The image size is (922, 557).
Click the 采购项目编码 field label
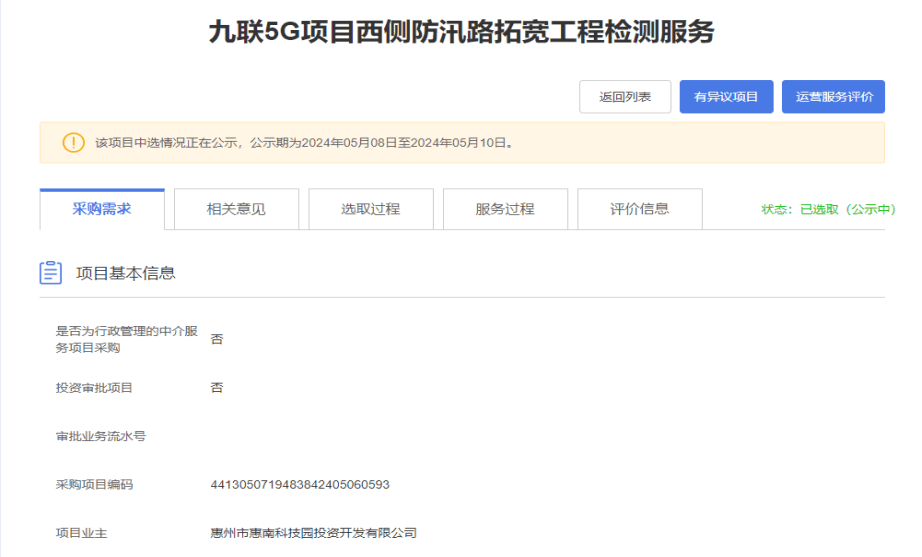pyautogui.click(x=94, y=485)
